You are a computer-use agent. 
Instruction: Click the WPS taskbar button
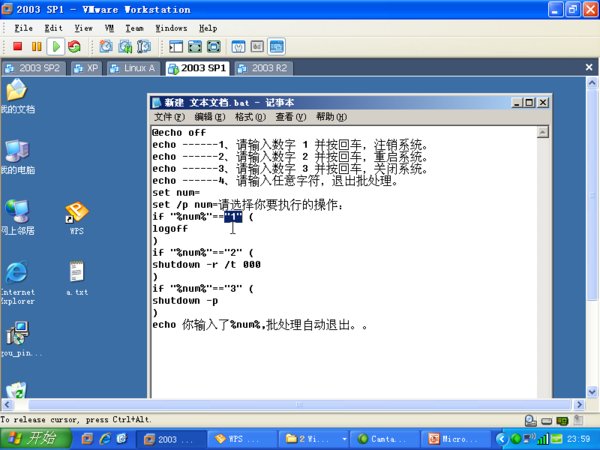pos(242,439)
